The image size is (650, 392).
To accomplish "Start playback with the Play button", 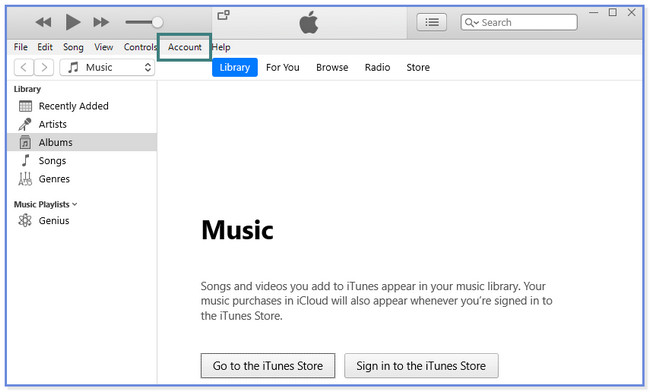I will (x=73, y=22).
